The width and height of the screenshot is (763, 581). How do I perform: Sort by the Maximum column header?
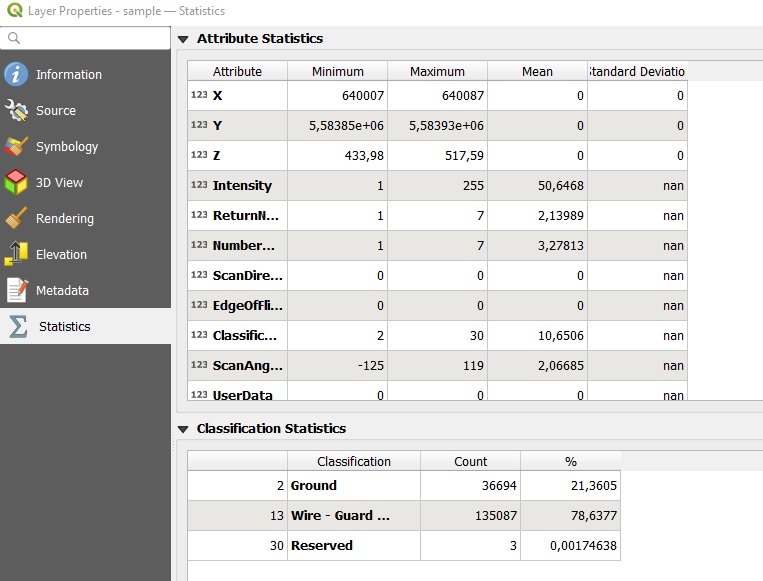437,72
